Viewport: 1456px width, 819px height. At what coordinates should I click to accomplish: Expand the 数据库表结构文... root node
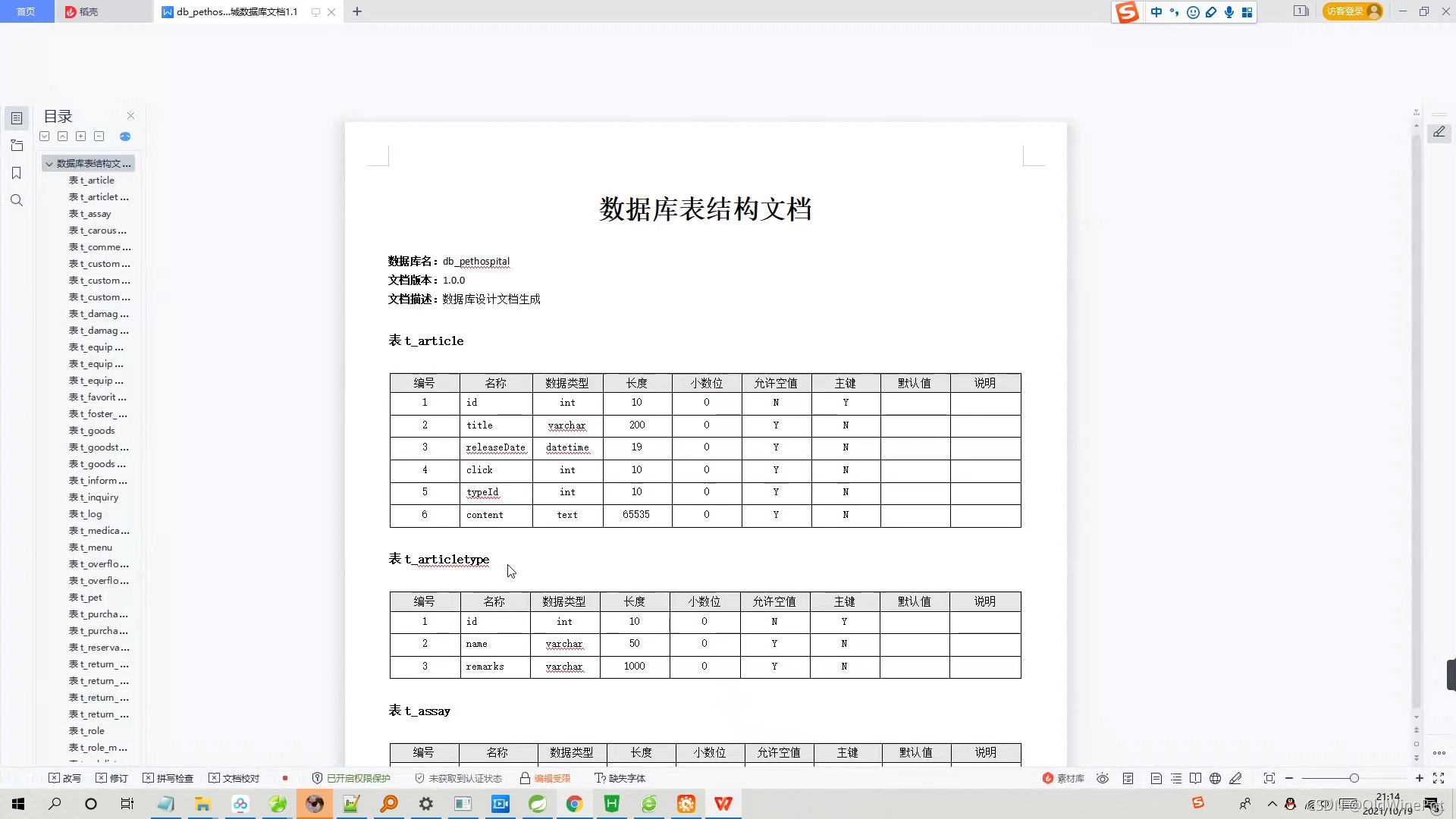coord(49,163)
